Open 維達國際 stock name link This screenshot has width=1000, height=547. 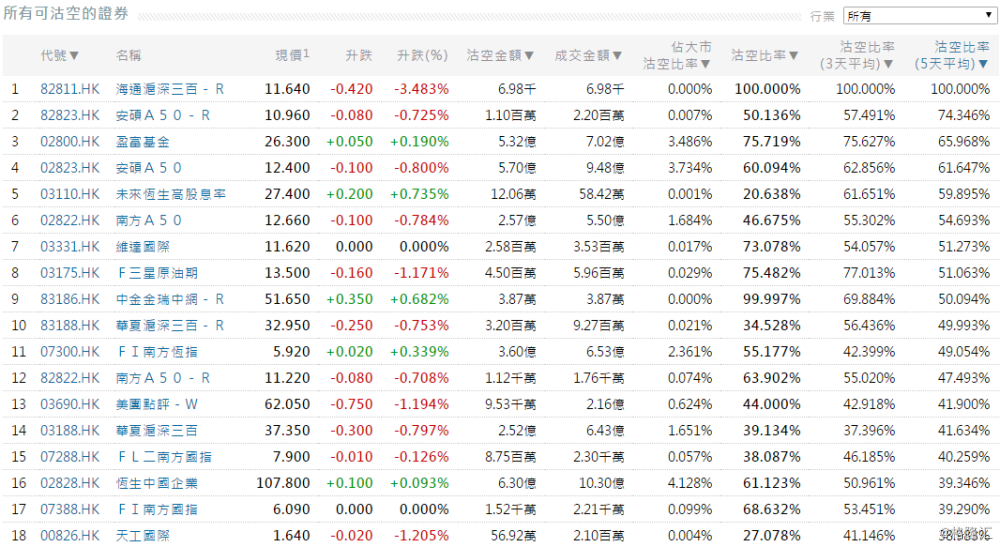[x=143, y=247]
